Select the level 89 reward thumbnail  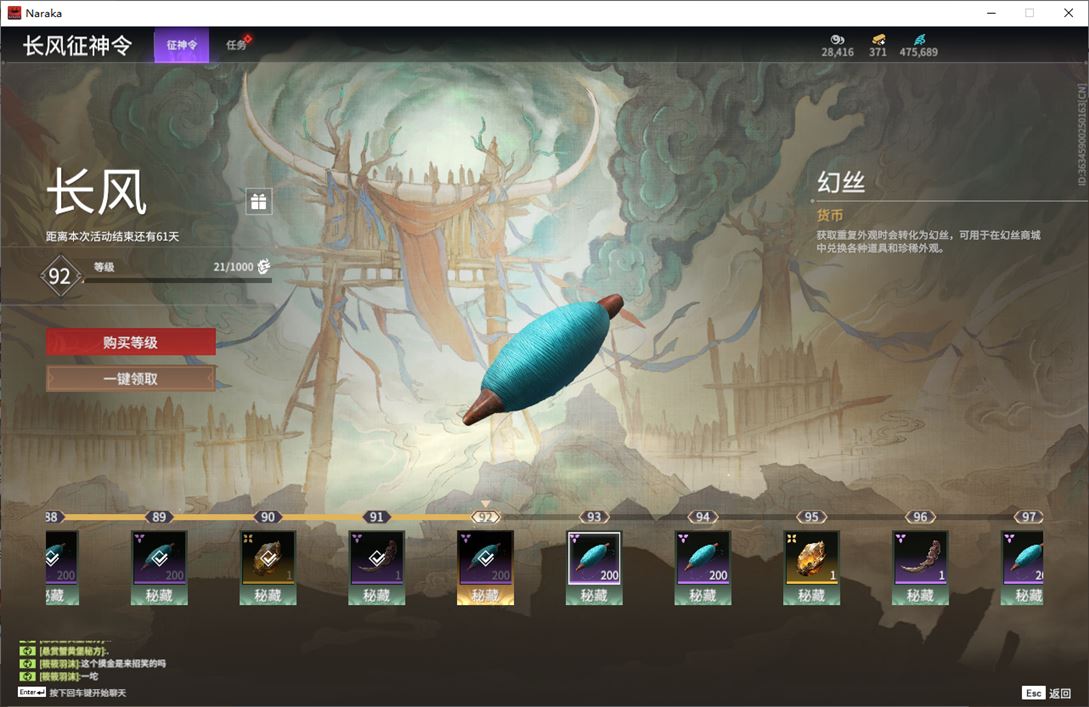coord(159,558)
